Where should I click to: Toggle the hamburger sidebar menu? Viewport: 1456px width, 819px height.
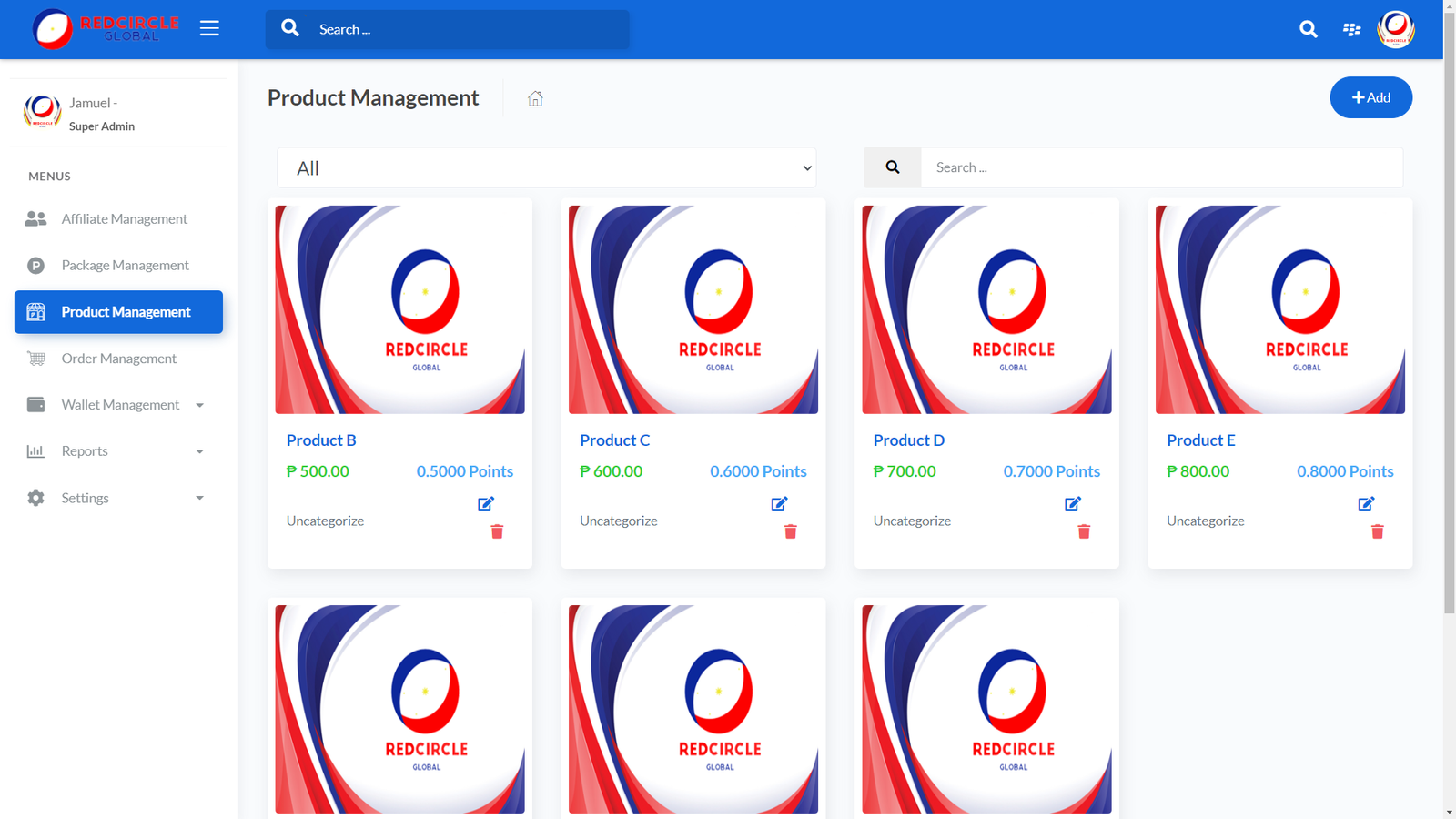coord(209,28)
